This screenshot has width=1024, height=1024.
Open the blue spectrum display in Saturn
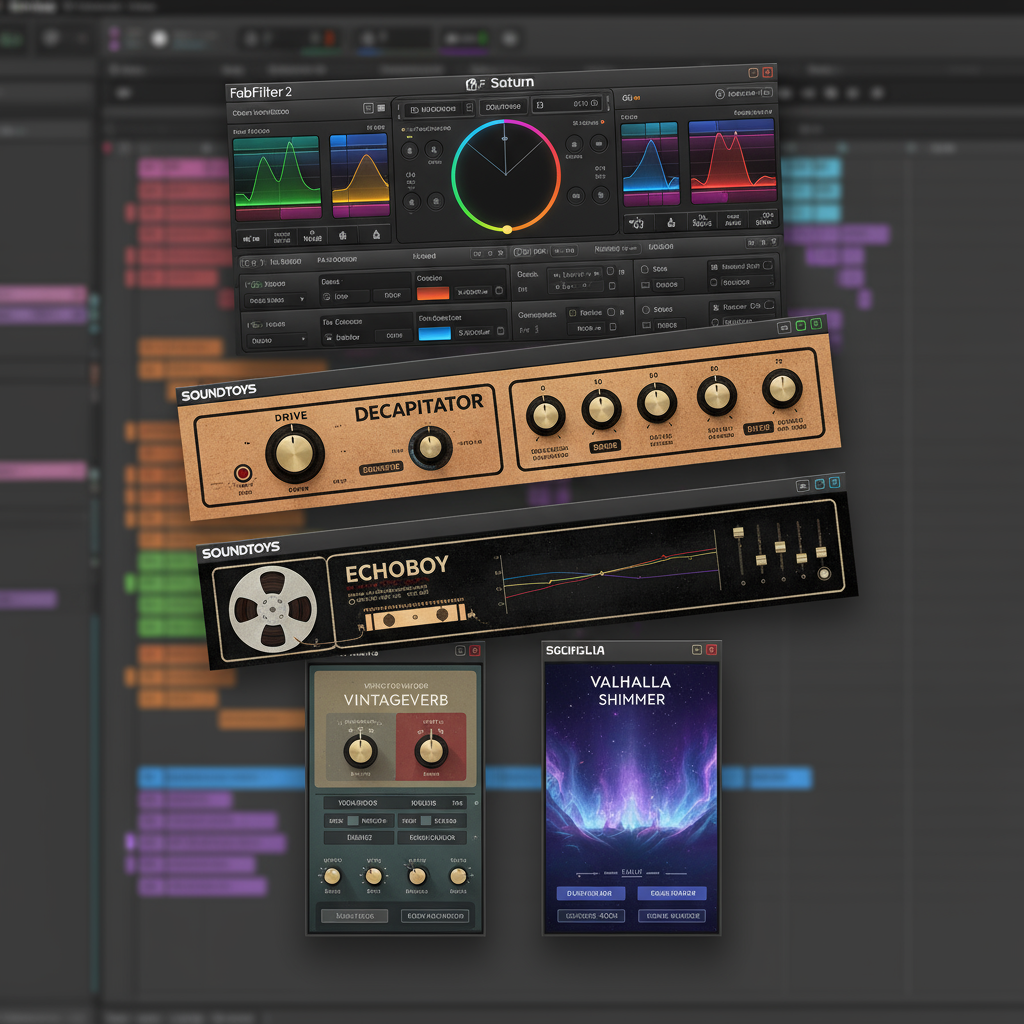650,164
